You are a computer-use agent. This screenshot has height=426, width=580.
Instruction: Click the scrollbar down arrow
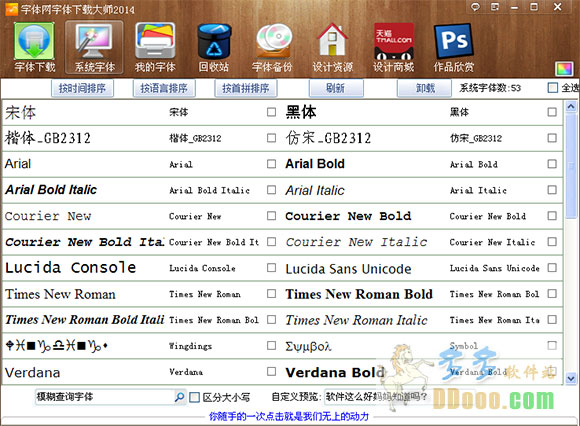571,378
